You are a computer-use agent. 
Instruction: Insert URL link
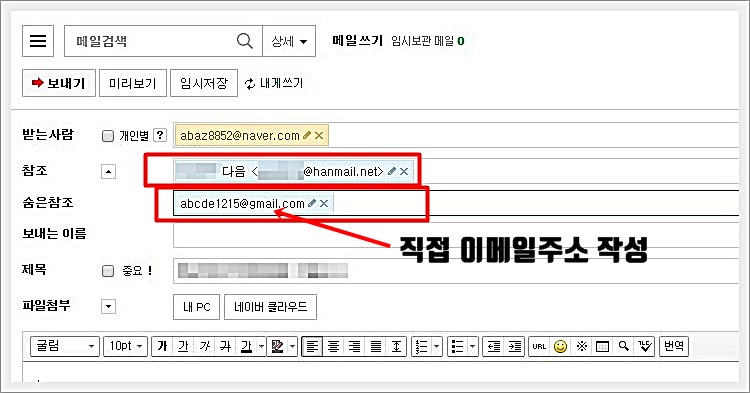[x=539, y=346]
